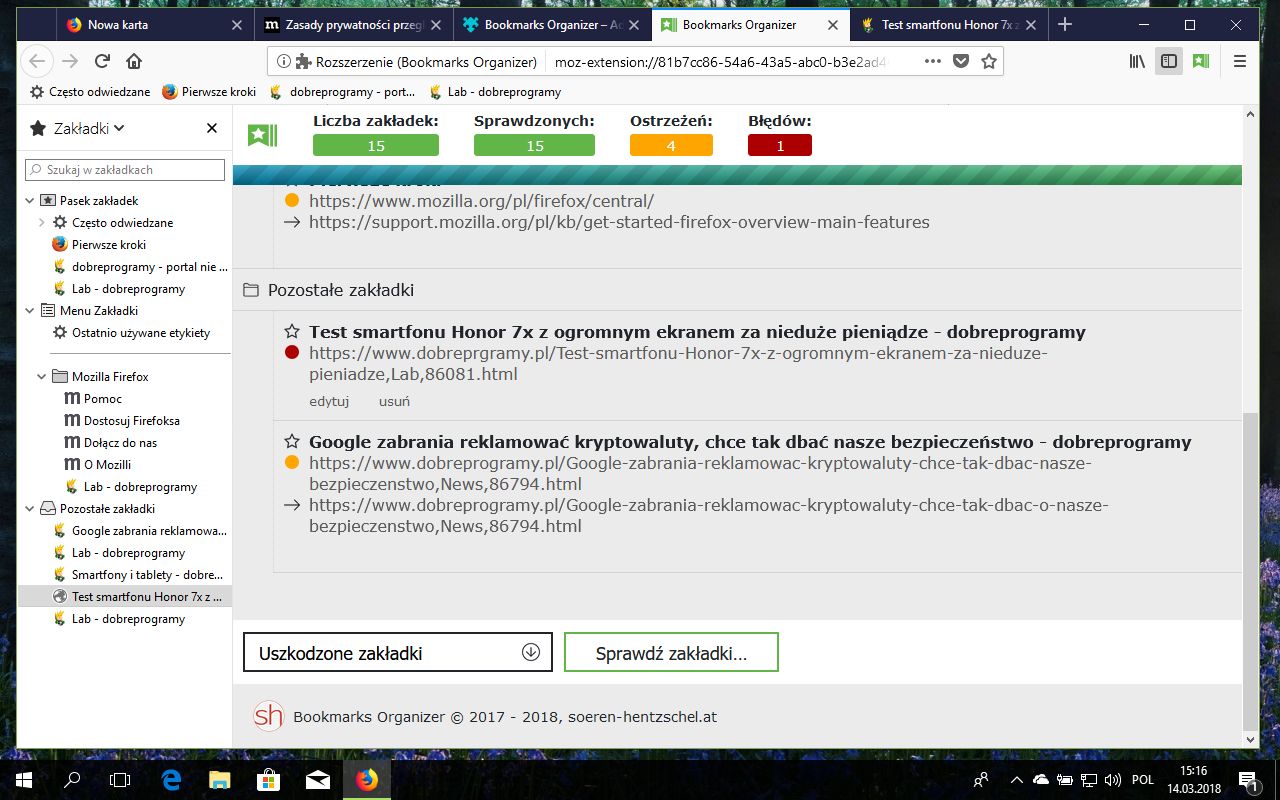Click the Szukaj w zakładkach search field
Viewport: 1280px width, 800px height.
[x=125, y=170]
